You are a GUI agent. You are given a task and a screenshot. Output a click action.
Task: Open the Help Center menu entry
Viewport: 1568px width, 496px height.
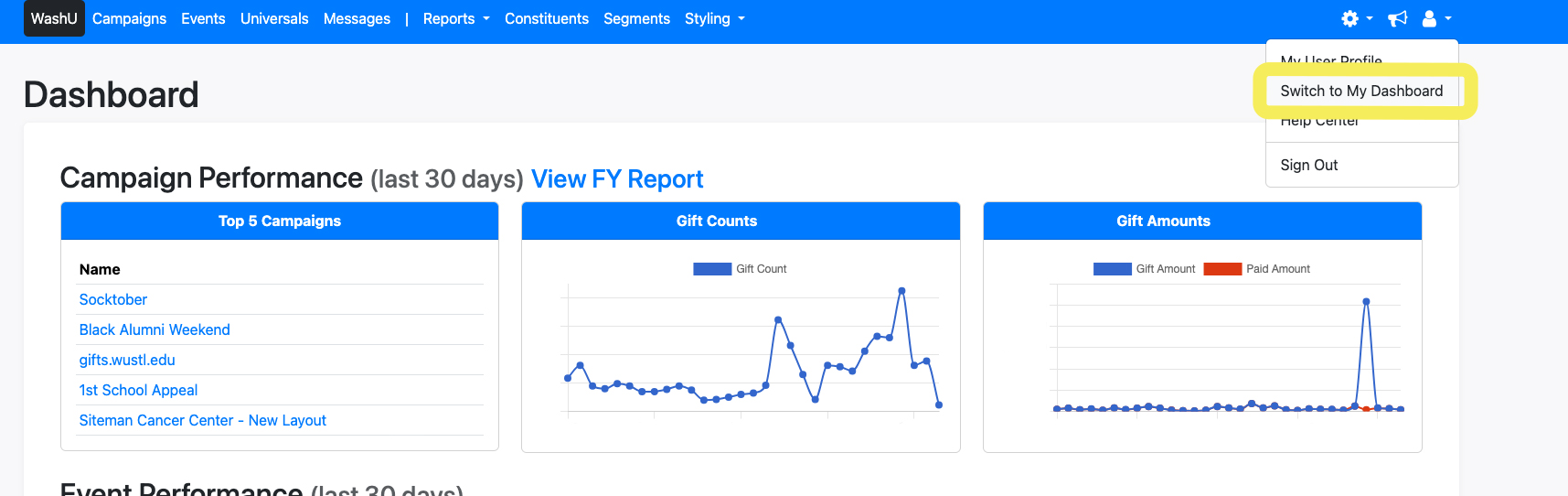coord(1319,121)
